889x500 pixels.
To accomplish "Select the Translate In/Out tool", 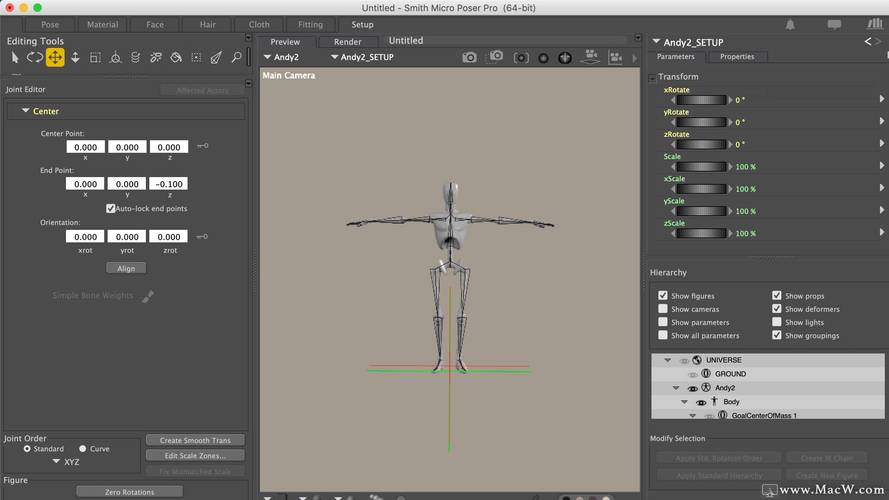I will [75, 58].
